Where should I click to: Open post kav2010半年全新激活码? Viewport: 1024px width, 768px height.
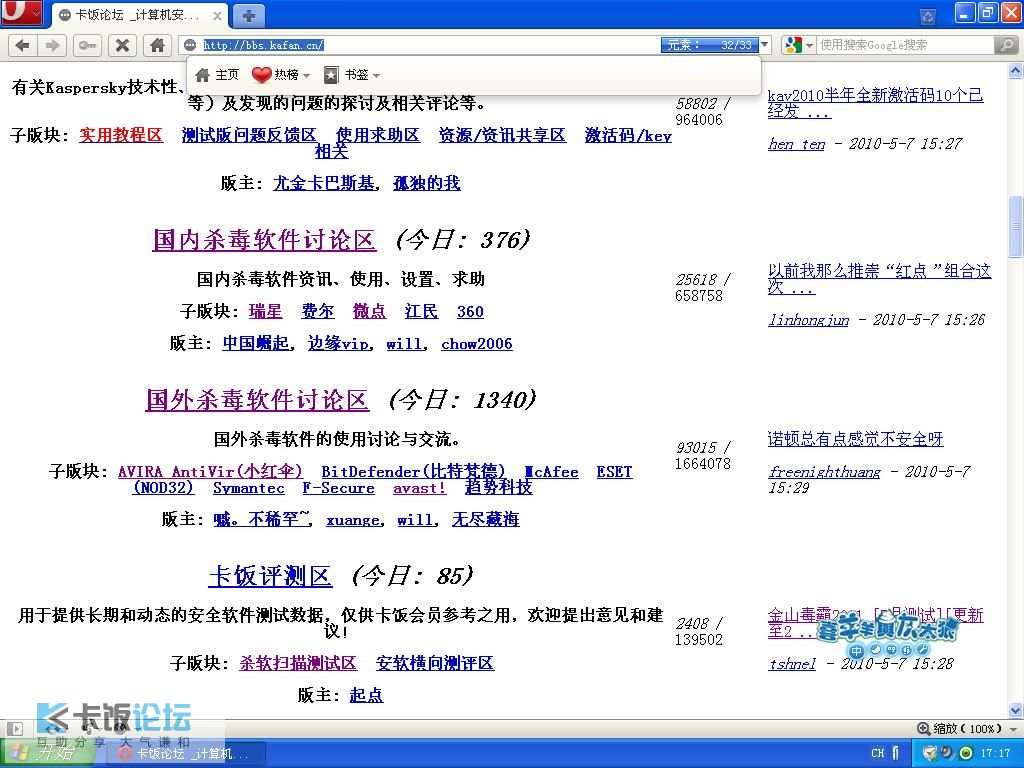coord(875,103)
